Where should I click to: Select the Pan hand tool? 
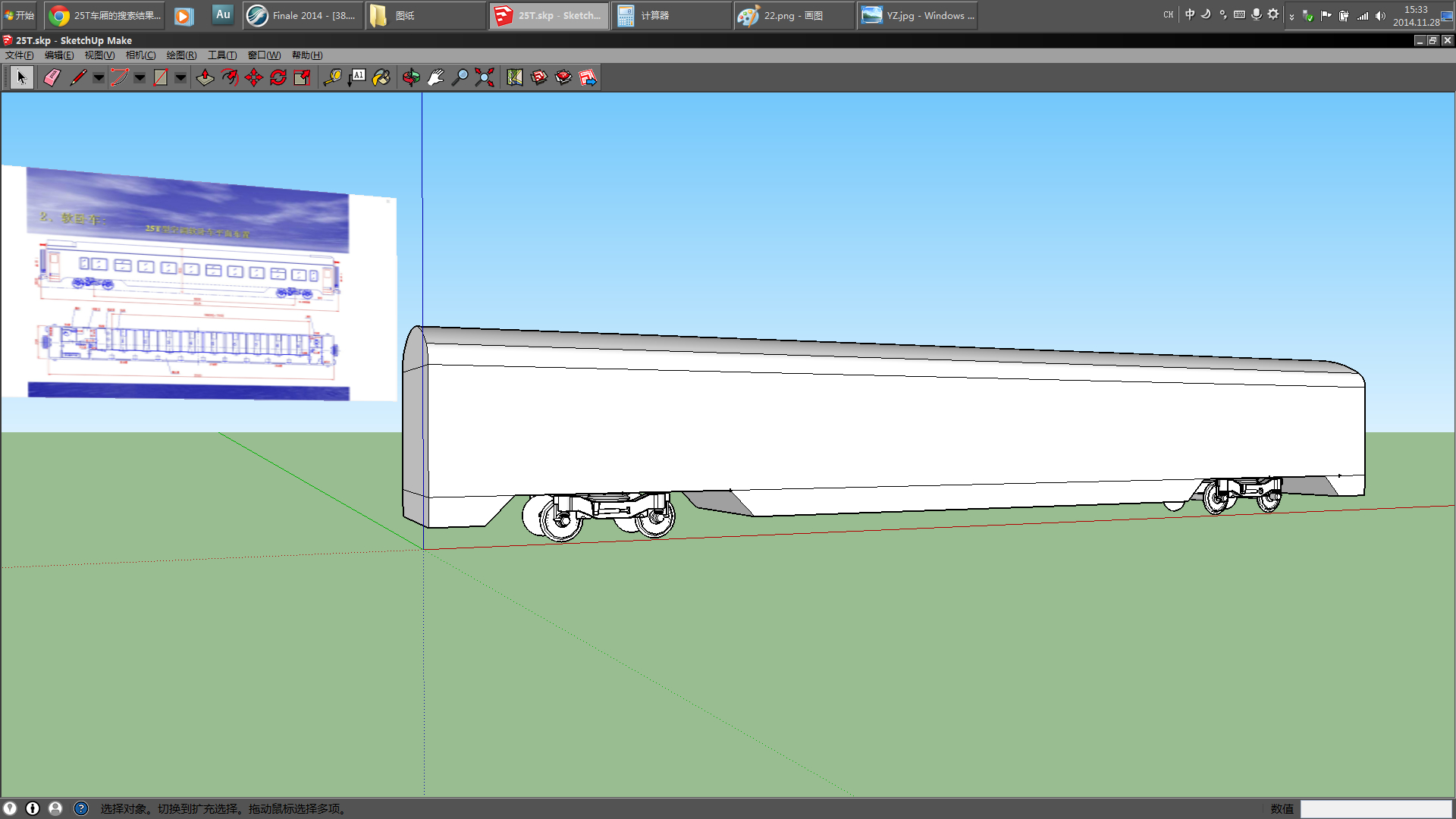point(435,77)
